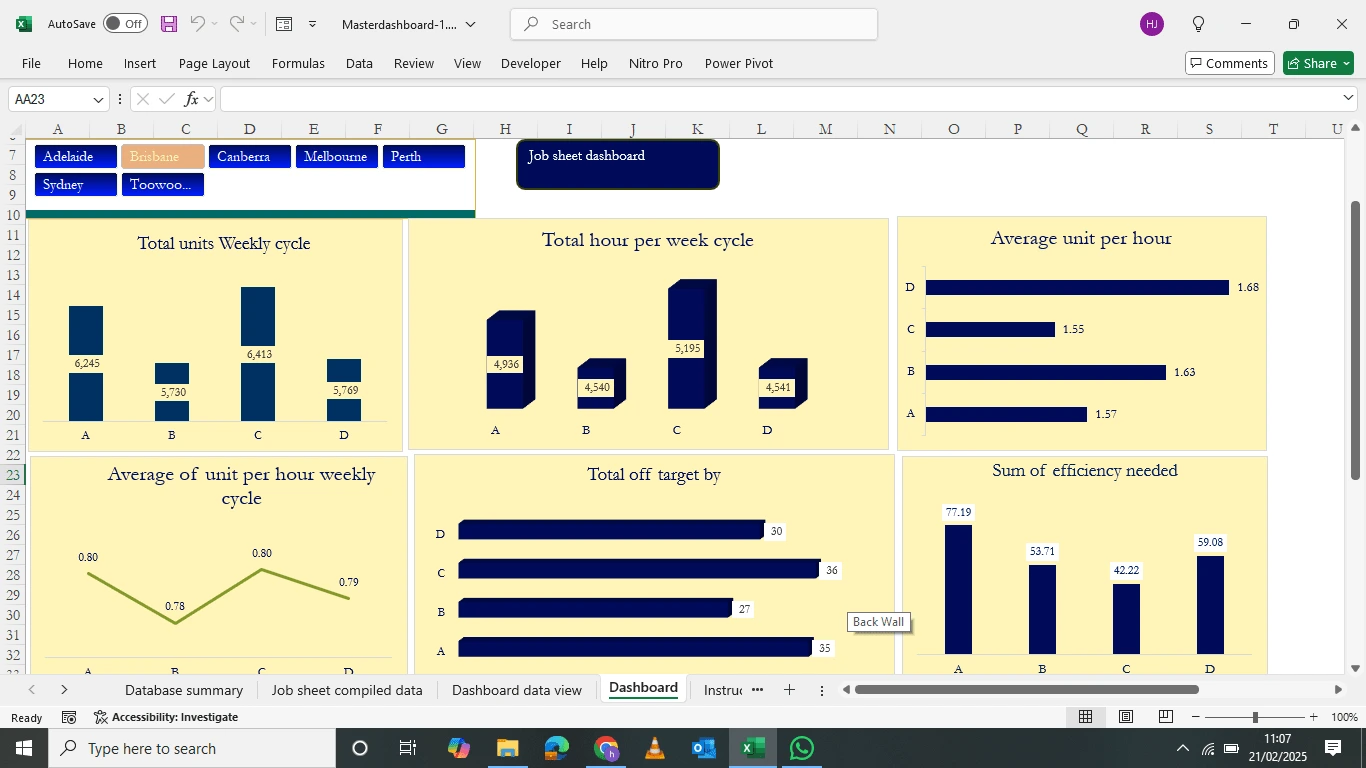Image resolution: width=1366 pixels, height=768 pixels.
Task: Open Google Chrome from taskbar
Action: 606,748
